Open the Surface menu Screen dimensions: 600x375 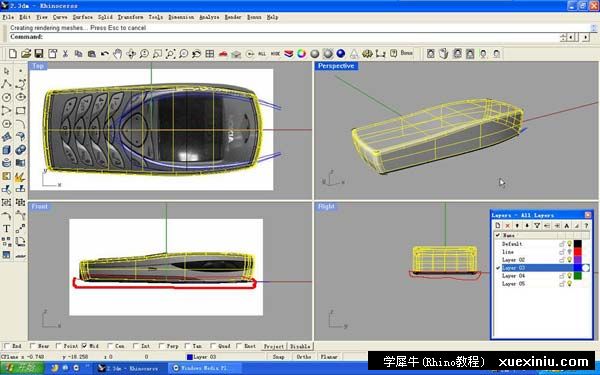(83, 17)
